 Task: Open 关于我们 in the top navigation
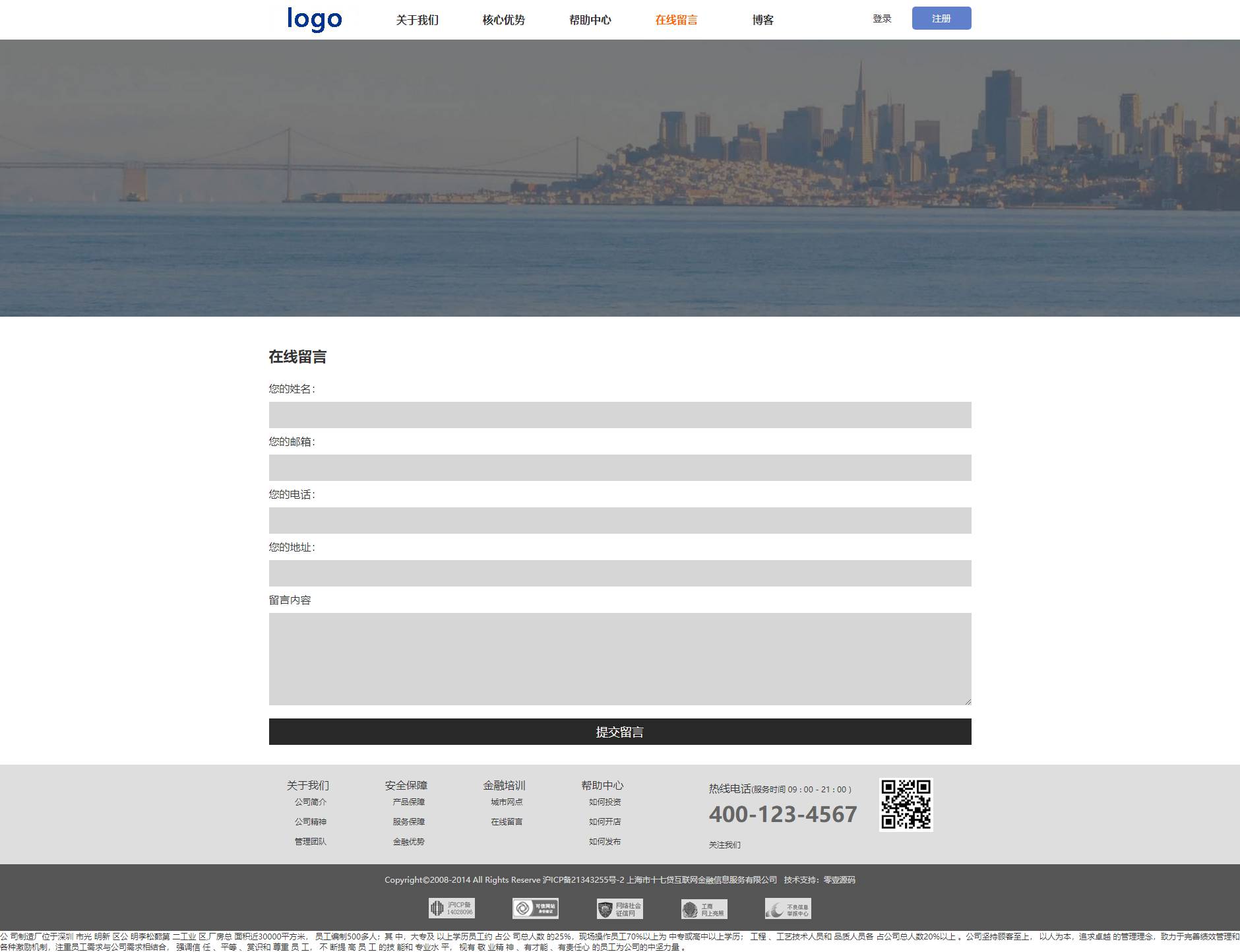417,20
